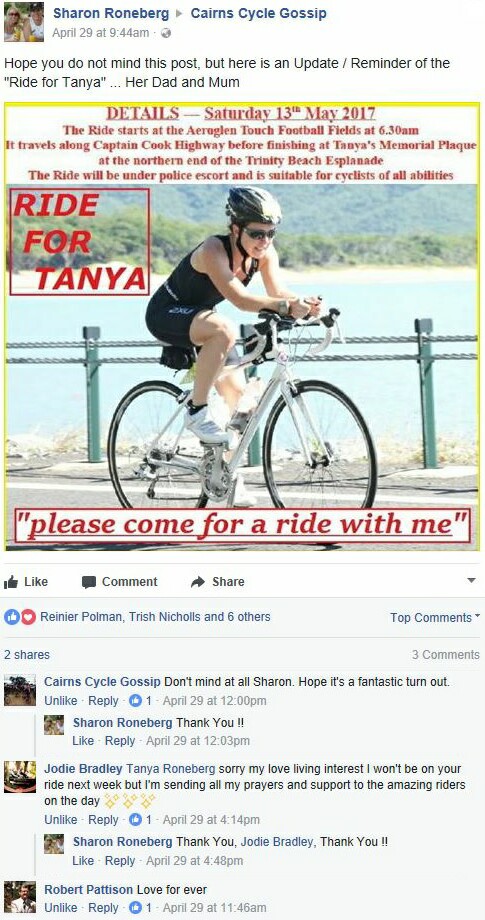This screenshot has height=920, width=485.
Task: Open post options arrow next to Share
Action: click(x=472, y=581)
